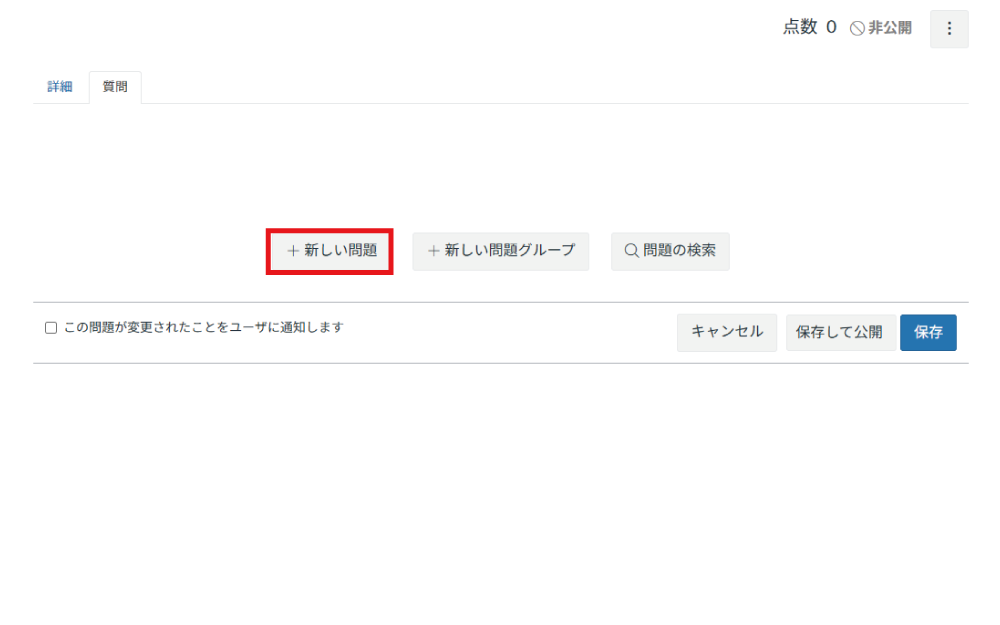
Task: Click the plus icon on 新しい問題
Action: (x=293, y=251)
